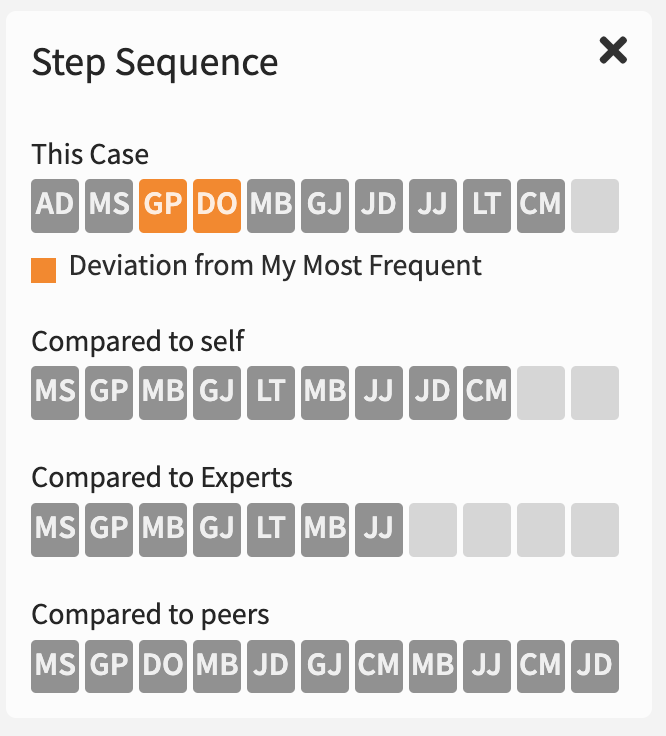This screenshot has height=736, width=666.
Task: Click the JD step under Compared to self
Action: tap(433, 392)
